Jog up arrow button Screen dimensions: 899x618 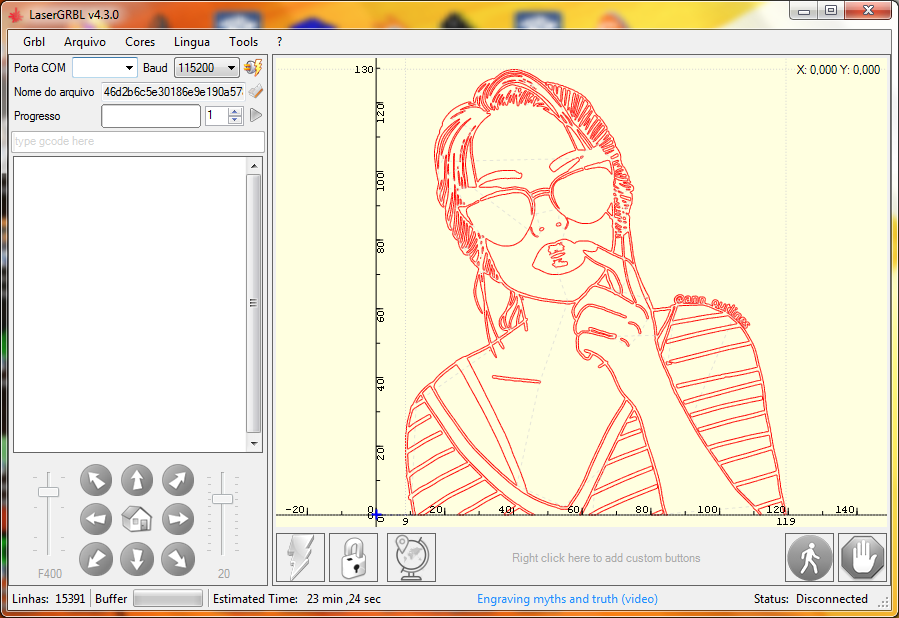coord(137,480)
